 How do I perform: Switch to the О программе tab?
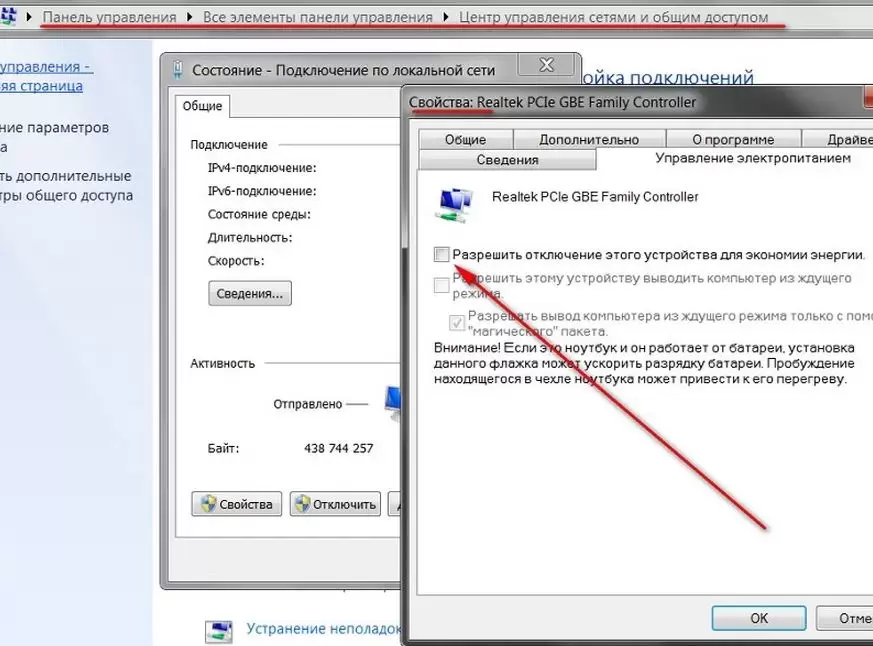[x=732, y=140]
